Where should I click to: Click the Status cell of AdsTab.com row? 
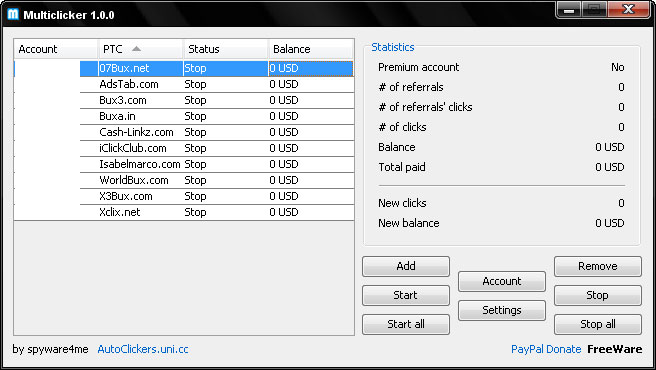(x=225, y=85)
